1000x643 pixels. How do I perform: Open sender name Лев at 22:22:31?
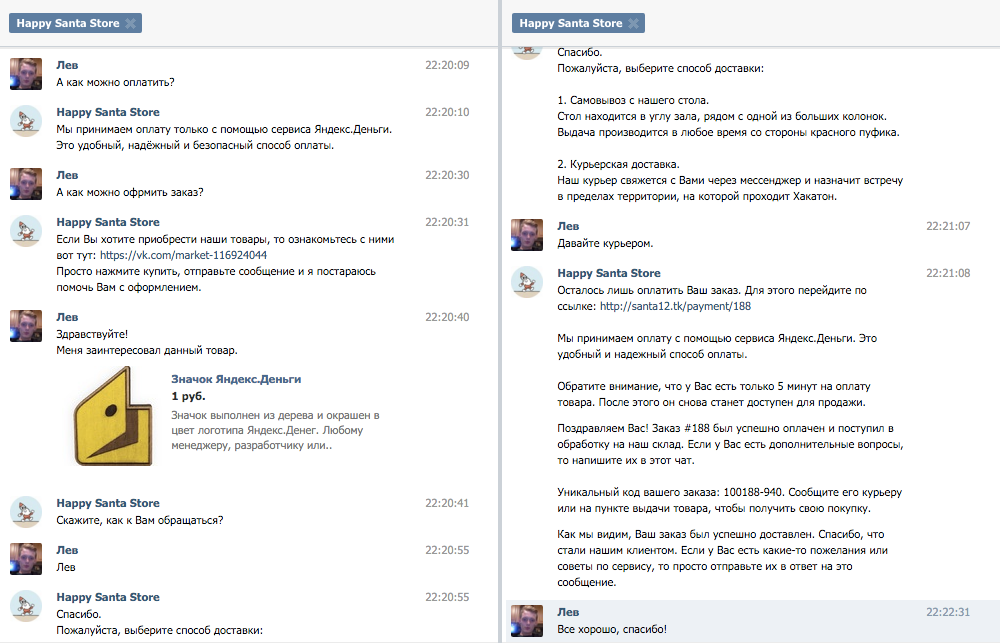coord(568,612)
